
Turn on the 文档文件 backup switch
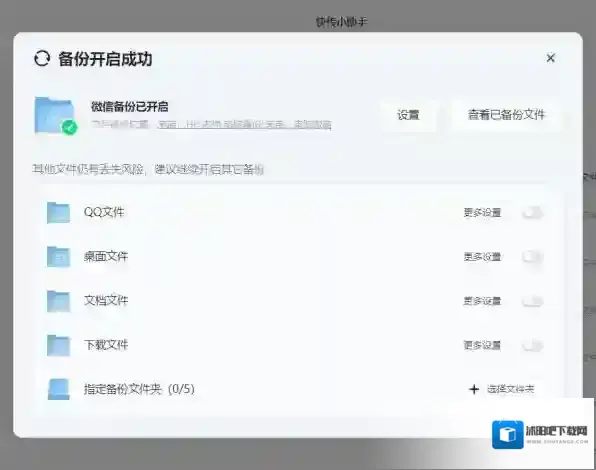(x=533, y=301)
